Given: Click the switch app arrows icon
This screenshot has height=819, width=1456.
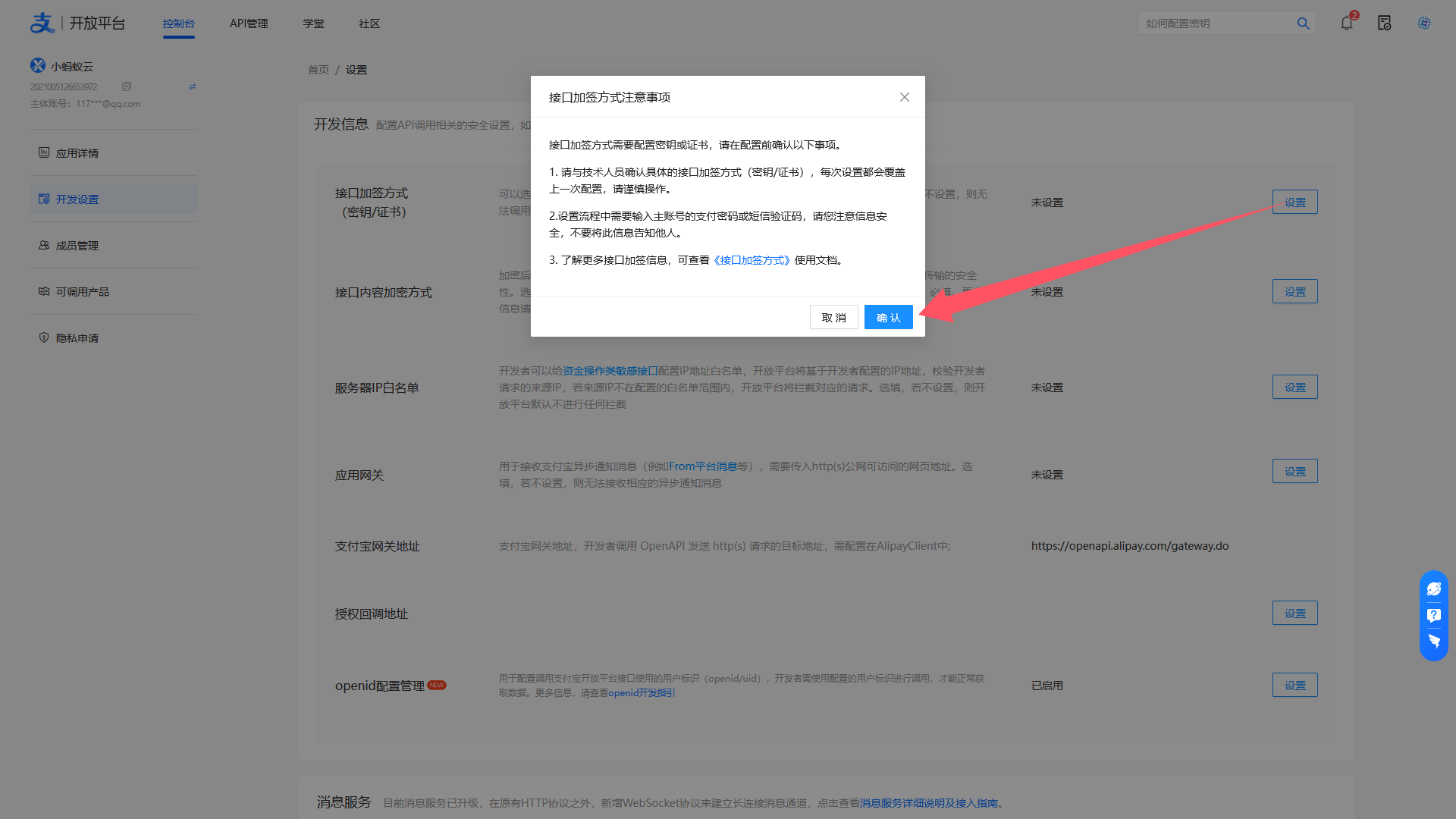Looking at the screenshot, I should (193, 86).
